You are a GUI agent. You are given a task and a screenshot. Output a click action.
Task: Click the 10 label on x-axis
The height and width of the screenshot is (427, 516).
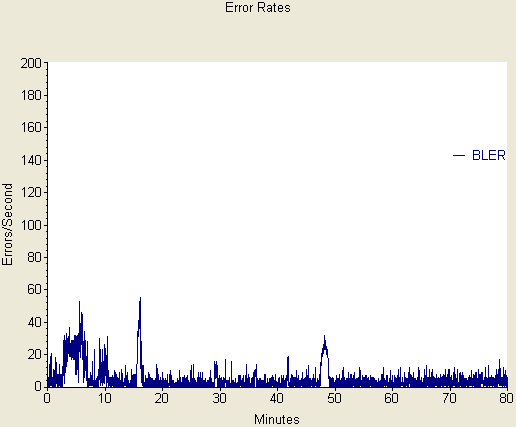pyautogui.click(x=105, y=398)
